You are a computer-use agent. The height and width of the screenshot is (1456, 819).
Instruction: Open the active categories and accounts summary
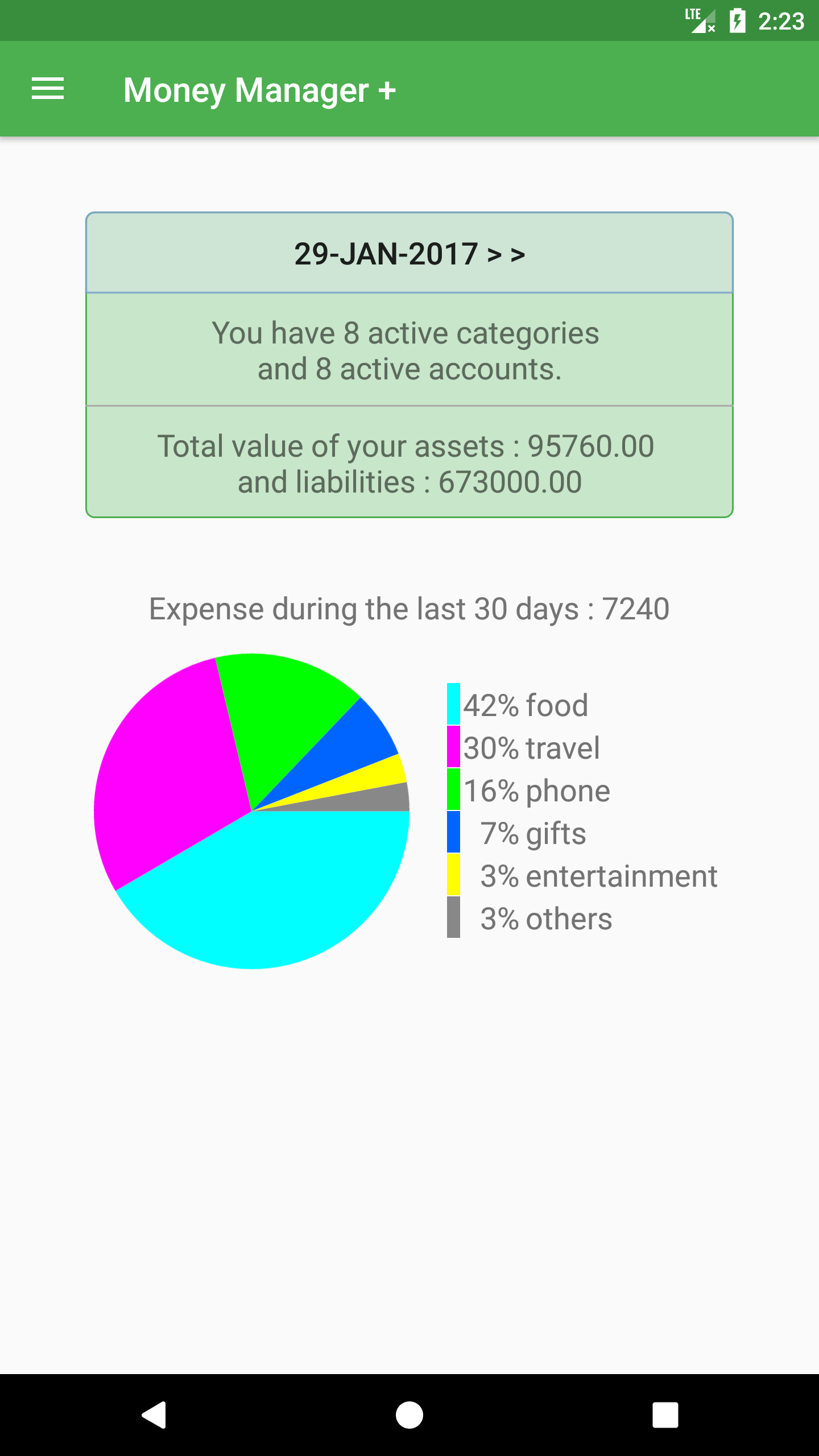[409, 350]
